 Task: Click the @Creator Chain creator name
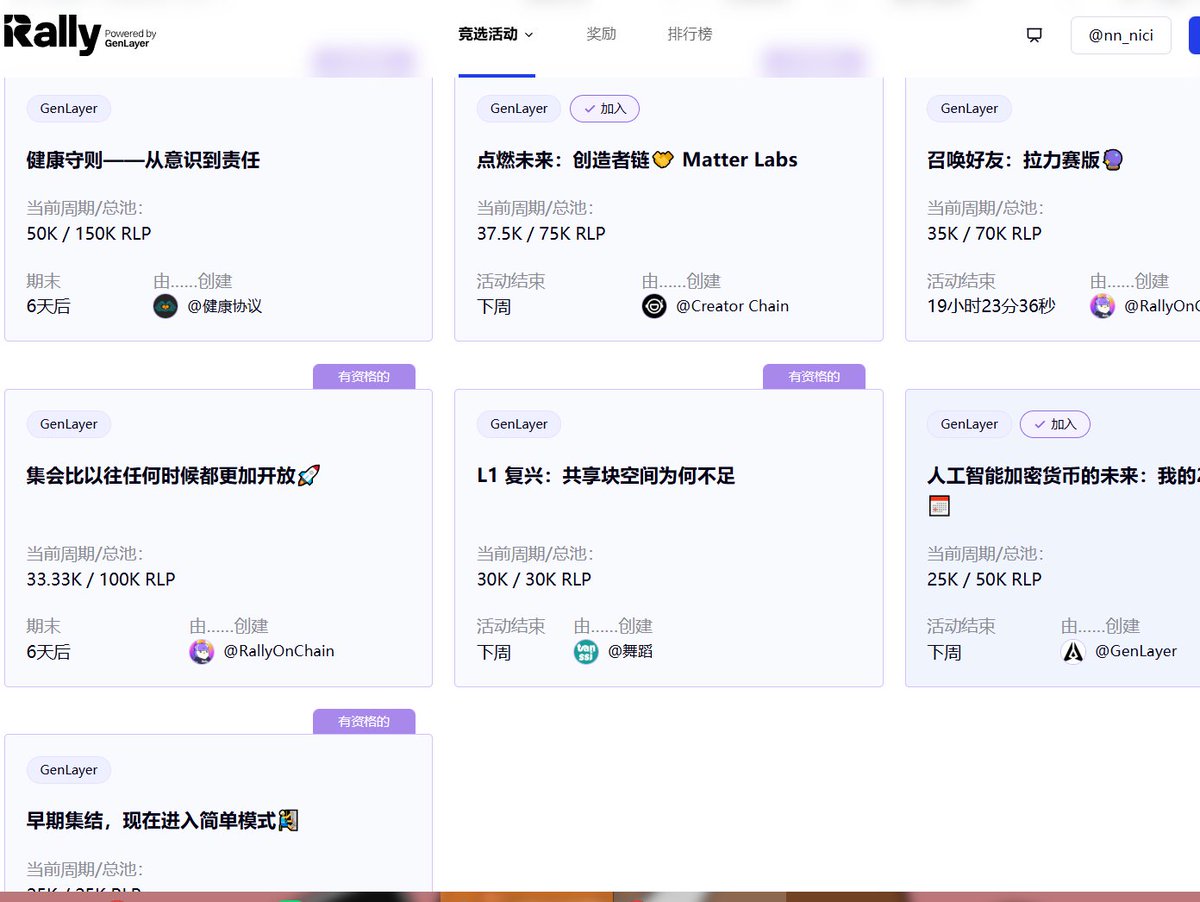coord(733,306)
